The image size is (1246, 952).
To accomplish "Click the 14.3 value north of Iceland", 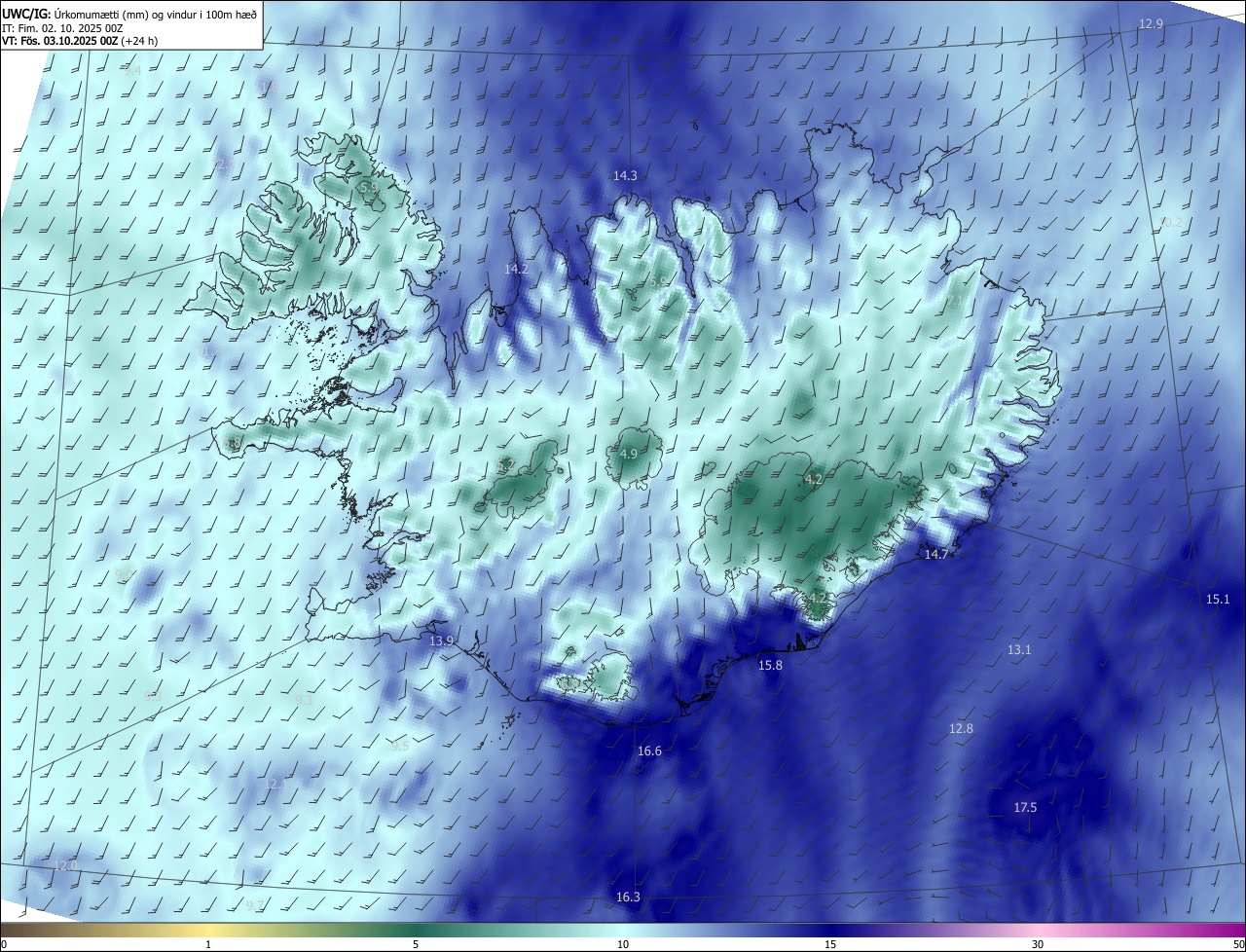I will 625,176.
